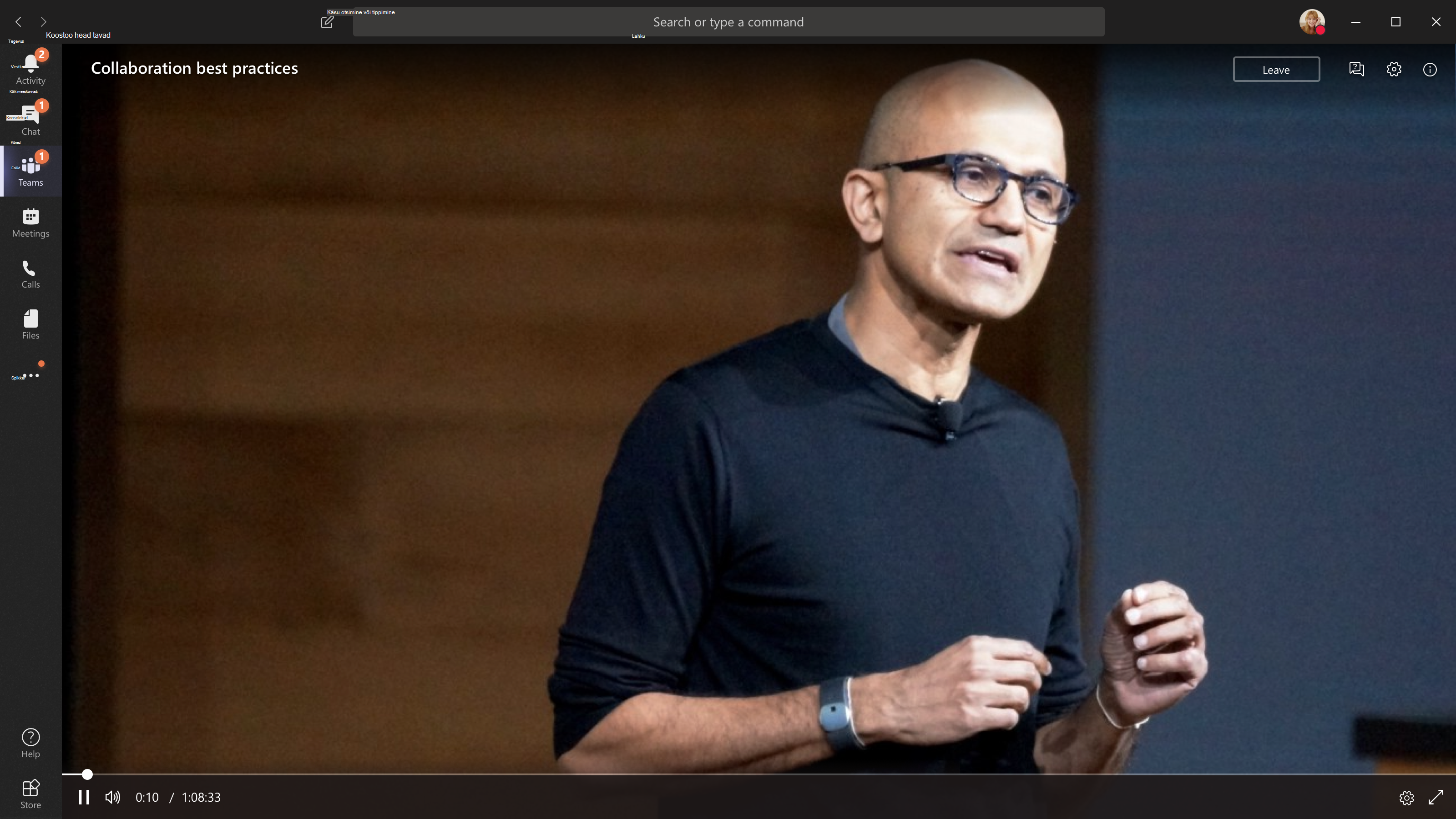Toggle meeting chat panel

tap(1356, 69)
